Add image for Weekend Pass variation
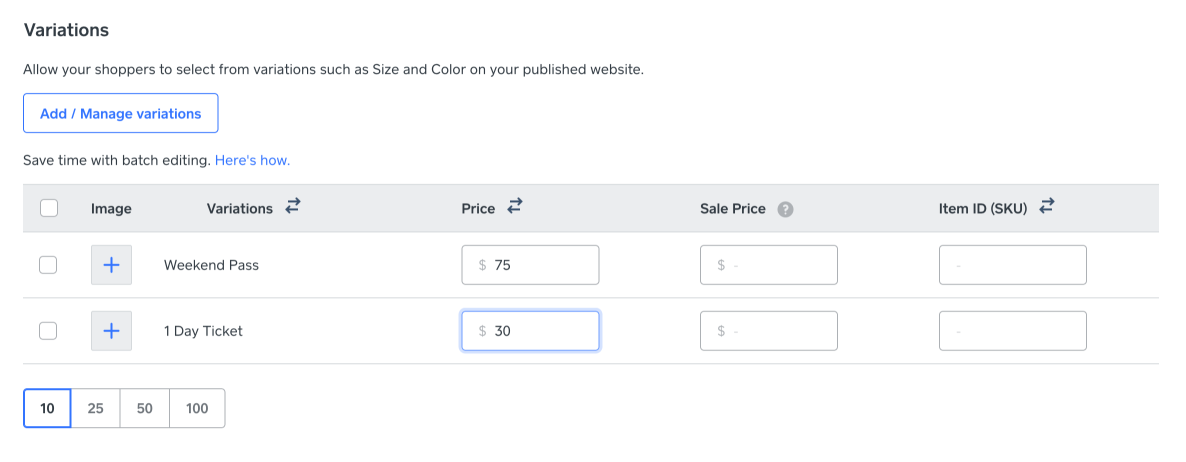 click(111, 265)
